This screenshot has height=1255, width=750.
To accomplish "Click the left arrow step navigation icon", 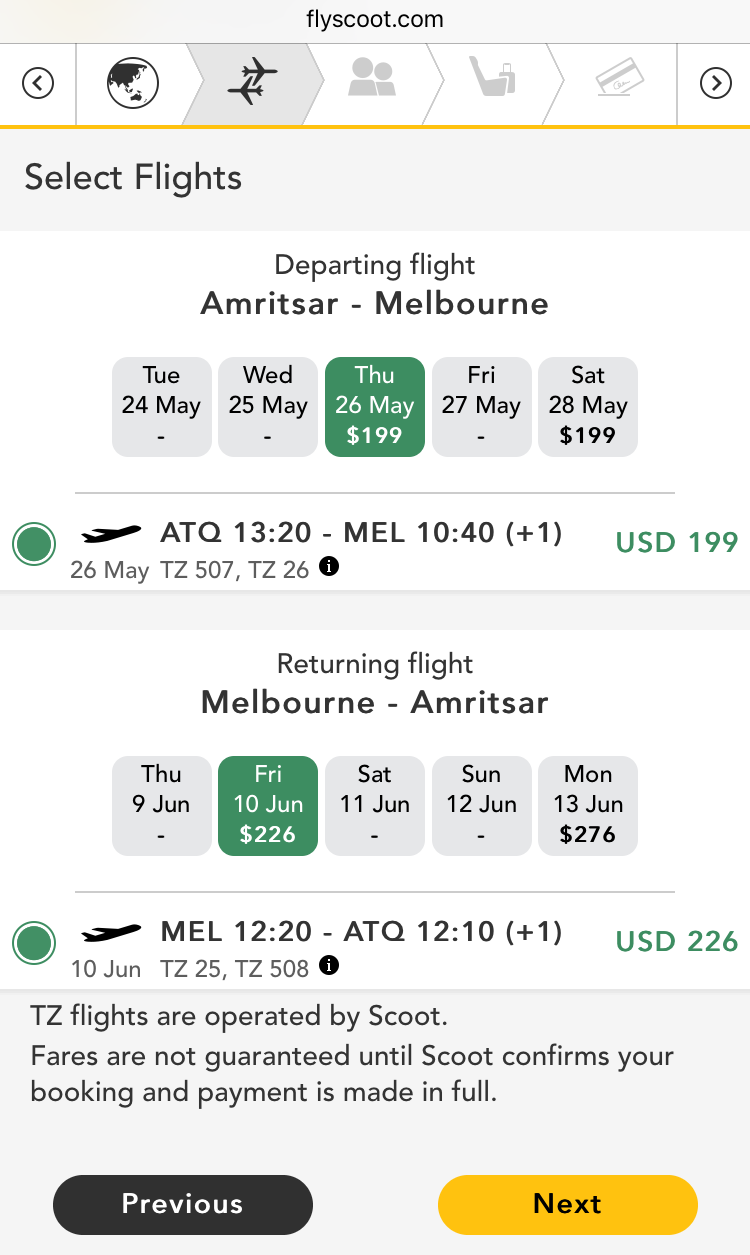I will point(37,83).
